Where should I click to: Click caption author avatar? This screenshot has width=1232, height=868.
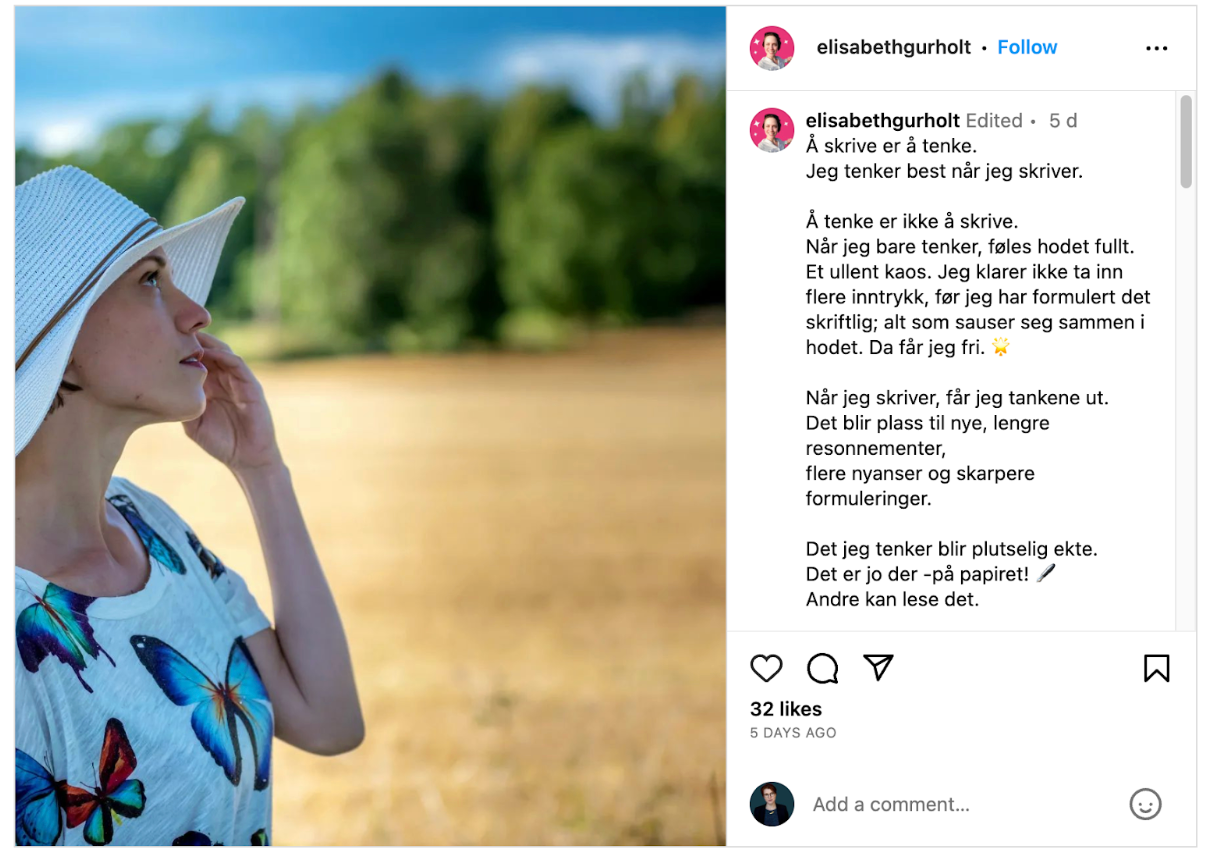[x=772, y=130]
